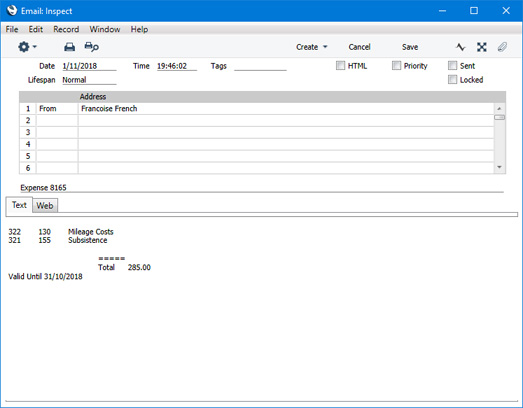523x408 pixels.
Task: Click the Tags input field
Action: coord(260,66)
